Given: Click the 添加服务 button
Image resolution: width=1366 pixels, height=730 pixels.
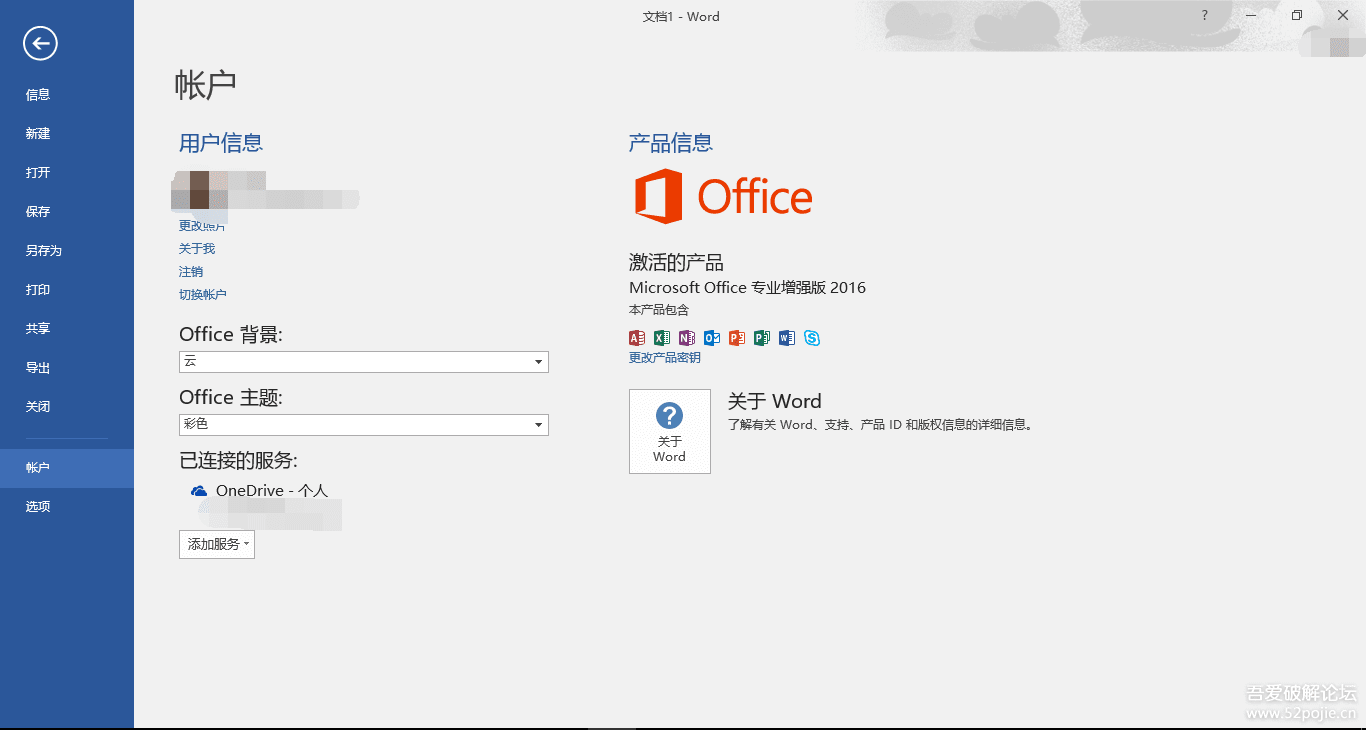Looking at the screenshot, I should tap(217, 544).
